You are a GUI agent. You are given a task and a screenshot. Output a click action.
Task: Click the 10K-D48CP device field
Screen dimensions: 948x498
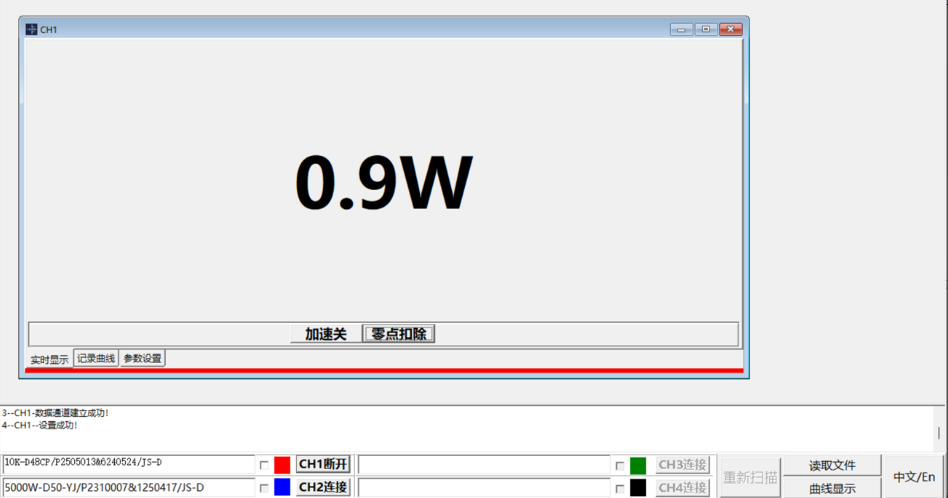pos(128,464)
